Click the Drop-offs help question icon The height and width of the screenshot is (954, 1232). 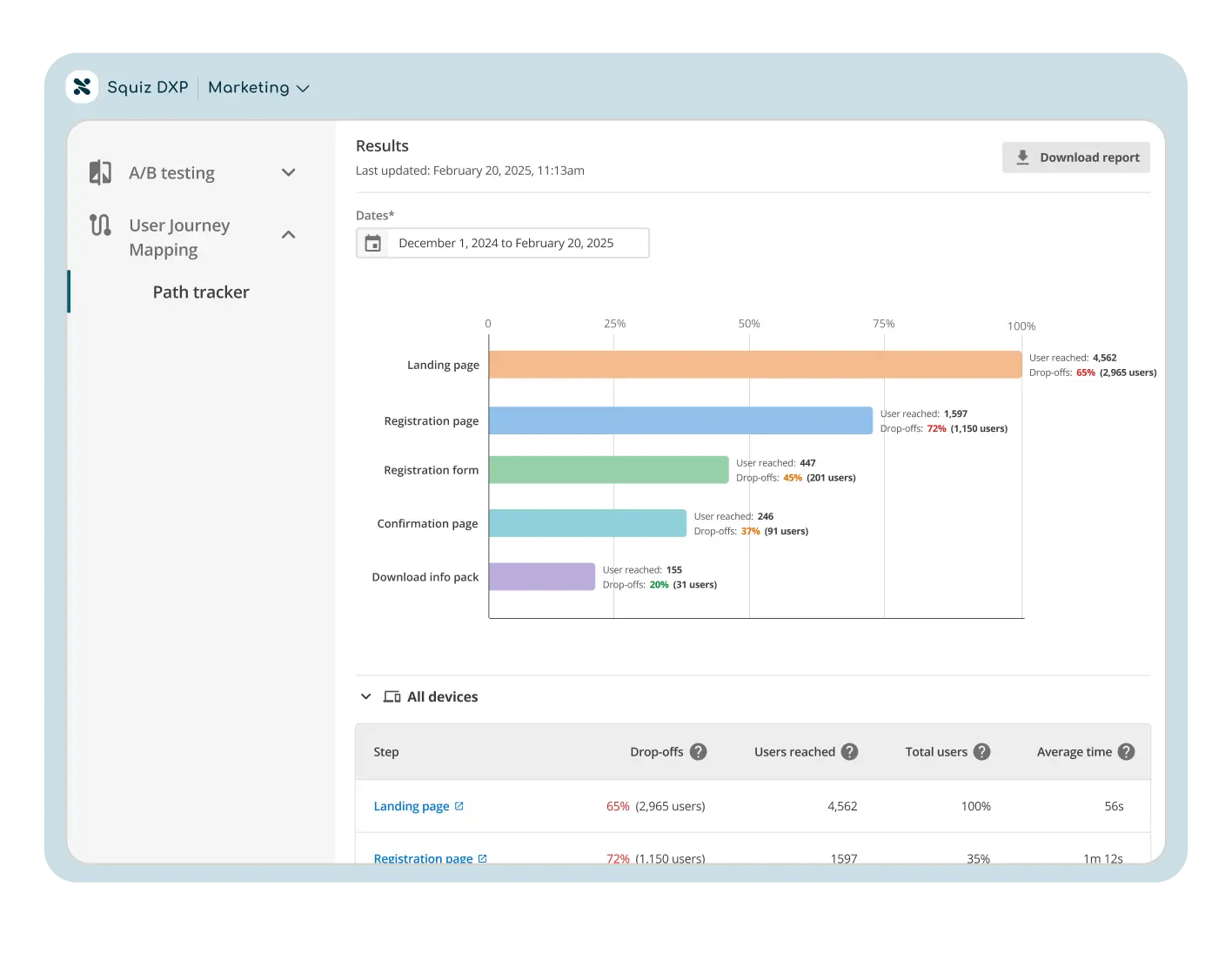click(698, 752)
